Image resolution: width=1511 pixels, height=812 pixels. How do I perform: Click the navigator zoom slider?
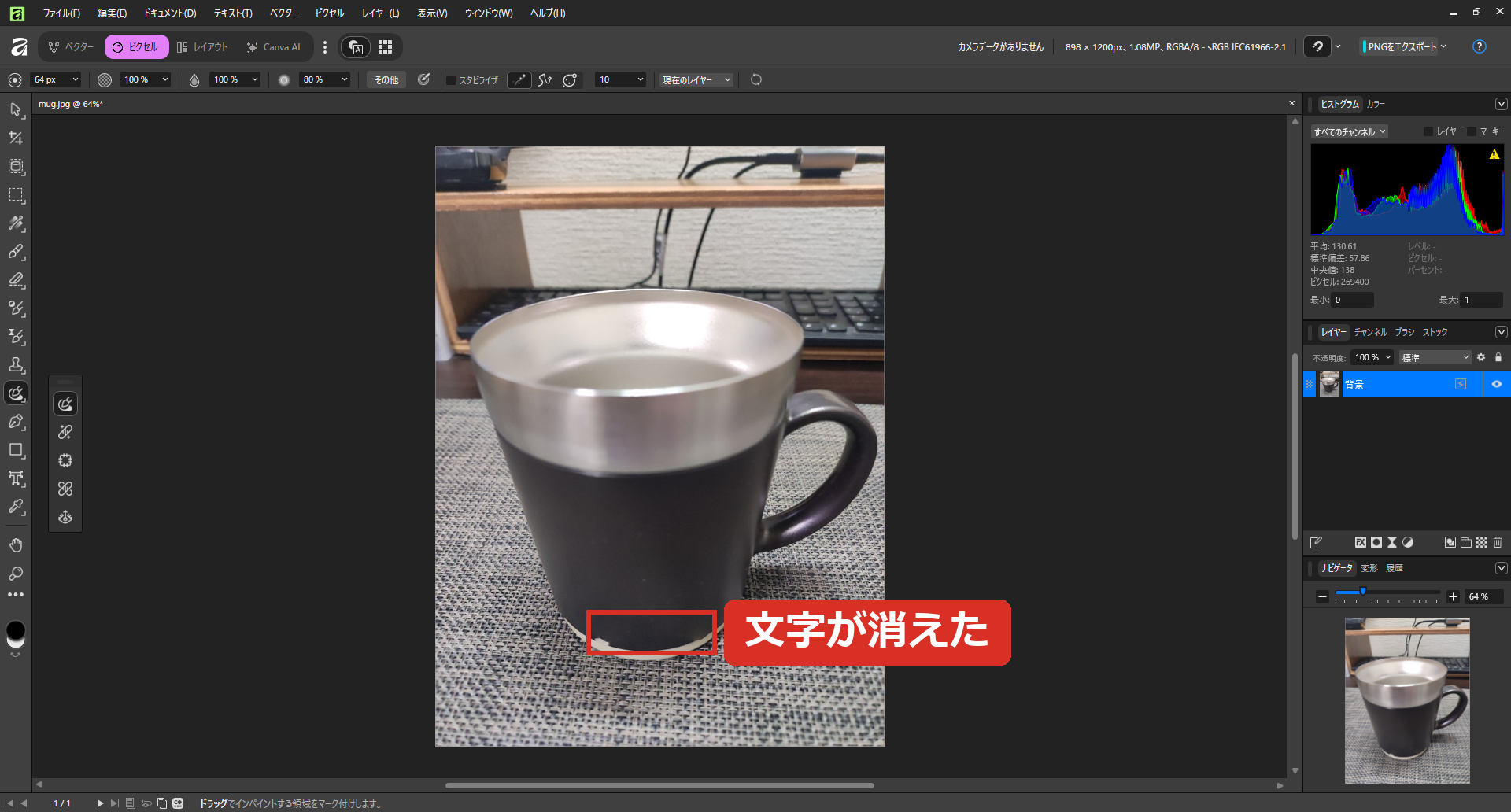tap(1387, 592)
